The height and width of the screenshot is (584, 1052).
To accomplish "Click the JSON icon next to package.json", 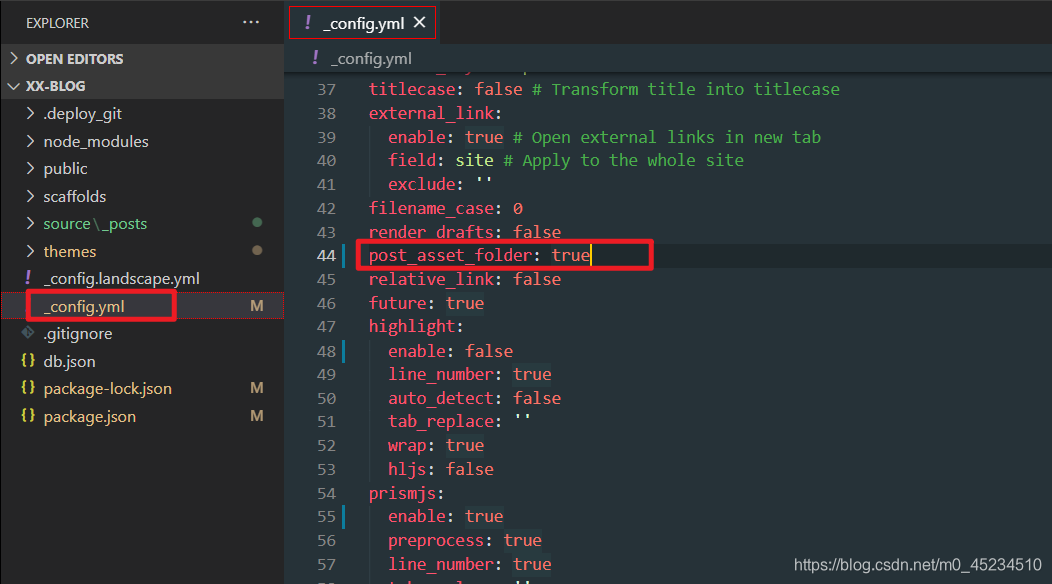I will coord(29,416).
